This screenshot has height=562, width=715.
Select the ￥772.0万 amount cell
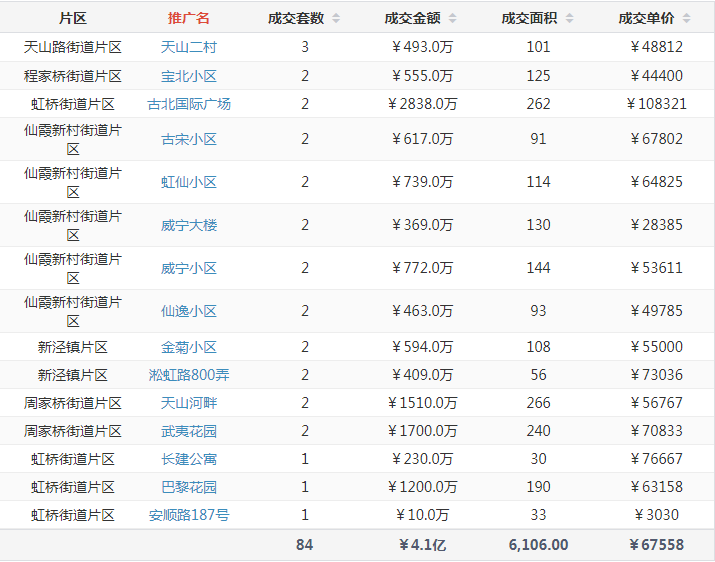point(422,268)
